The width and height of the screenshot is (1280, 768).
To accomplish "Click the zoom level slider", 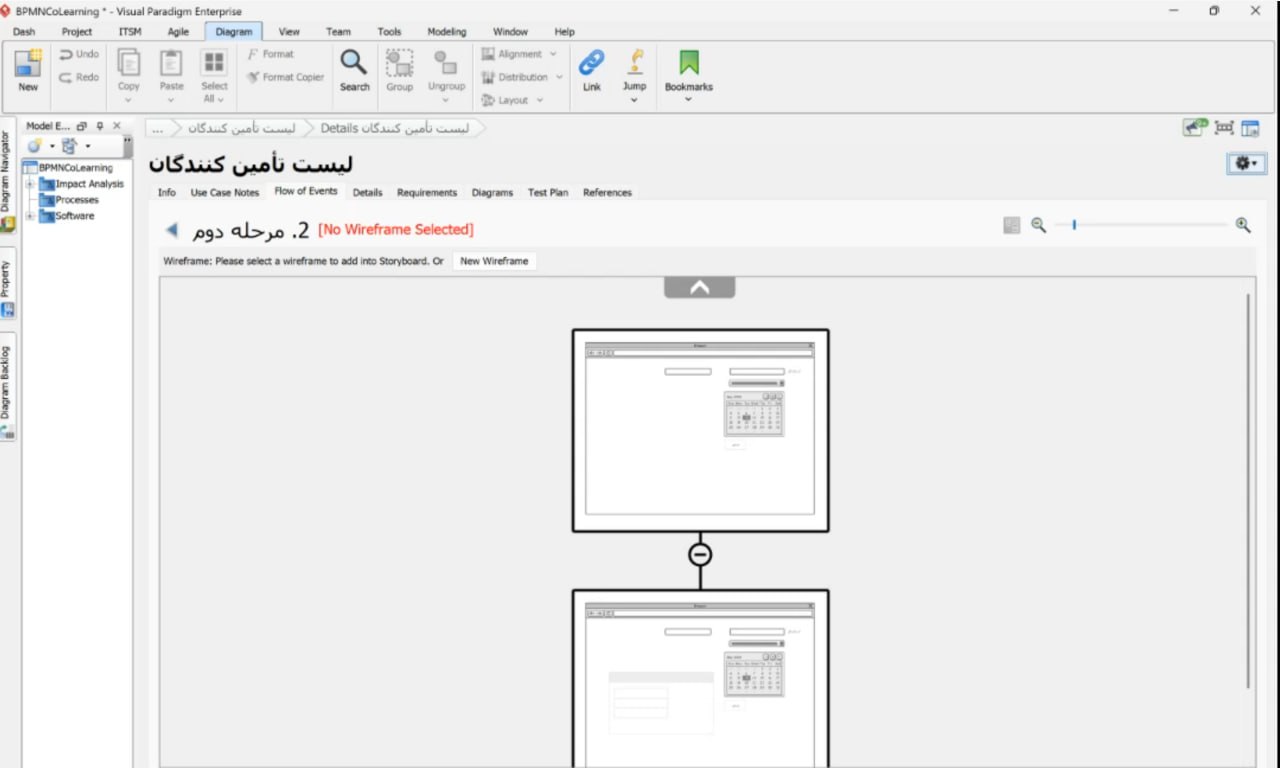I will coord(1074,226).
